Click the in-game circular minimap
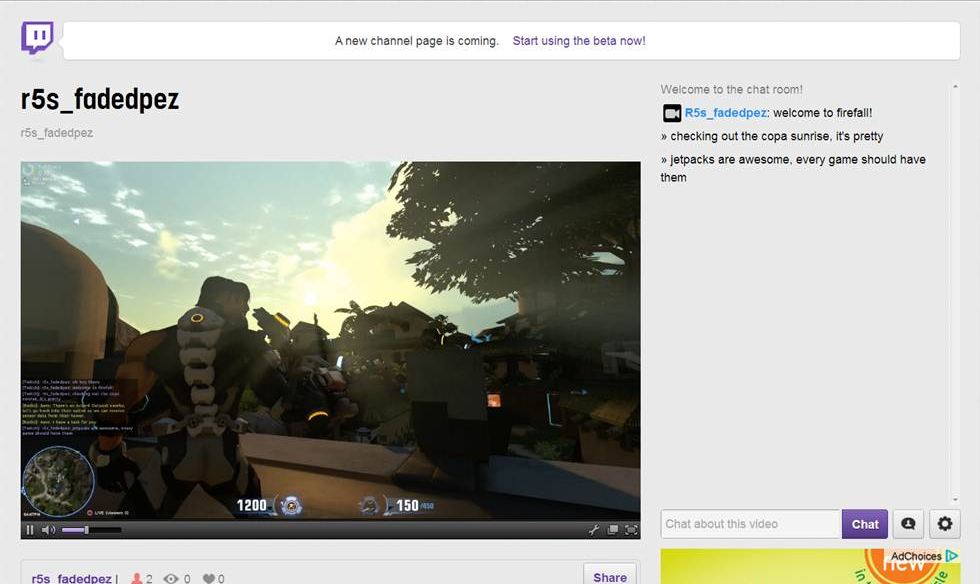Viewport: 980px width, 584px height. 59,481
